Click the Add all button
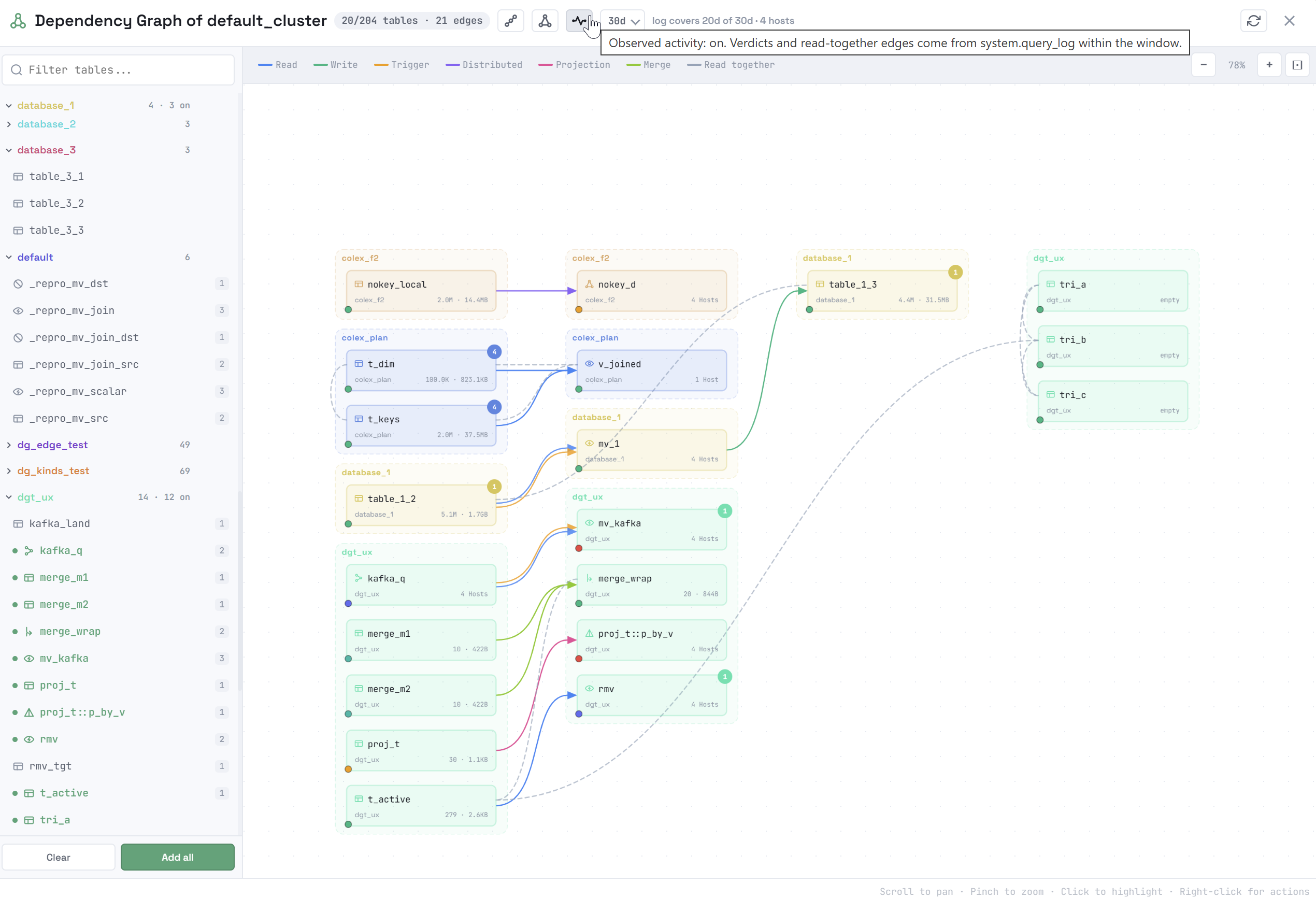The image size is (1316, 898). pyautogui.click(x=177, y=857)
